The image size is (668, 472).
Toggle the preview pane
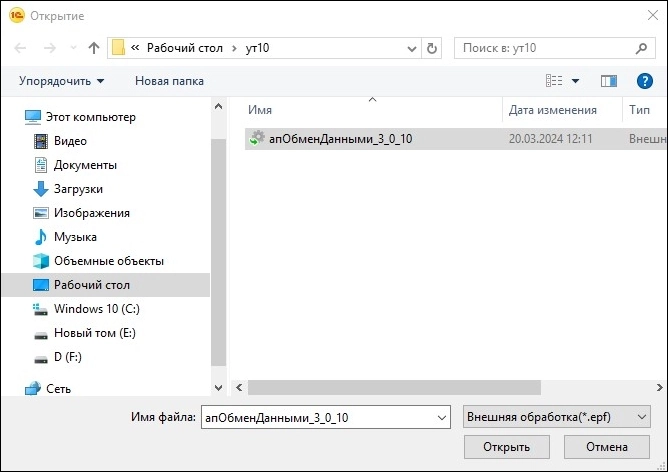609,81
